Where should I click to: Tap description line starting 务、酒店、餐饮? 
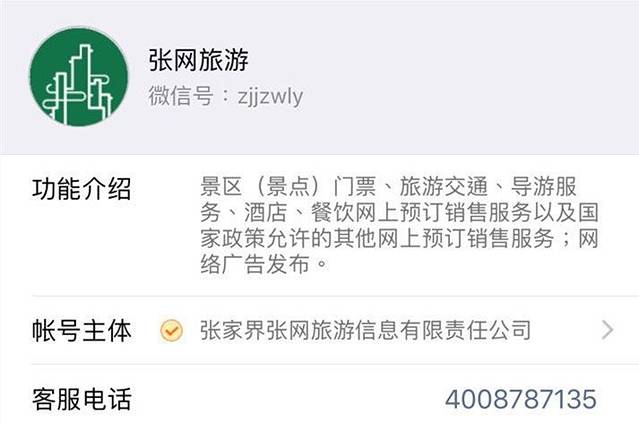pos(399,213)
